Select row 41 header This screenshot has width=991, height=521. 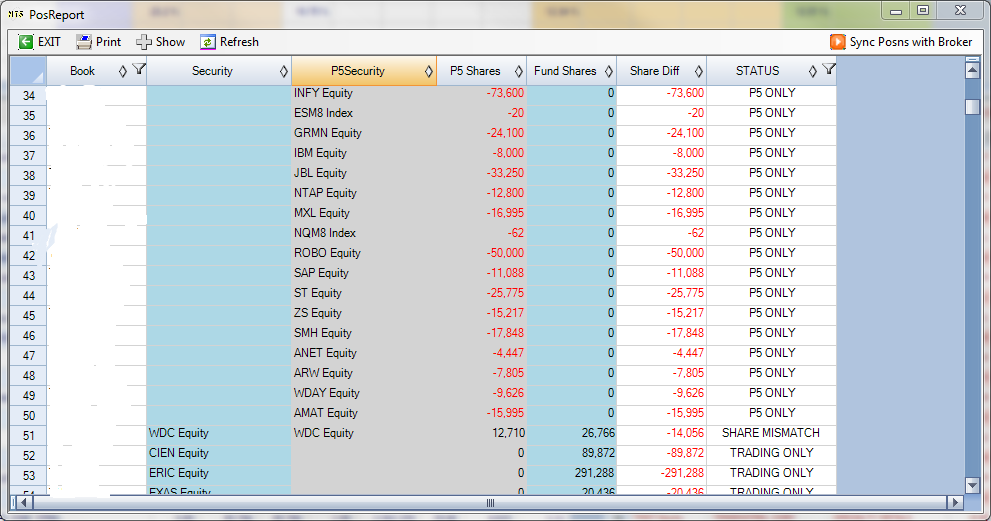coord(28,235)
